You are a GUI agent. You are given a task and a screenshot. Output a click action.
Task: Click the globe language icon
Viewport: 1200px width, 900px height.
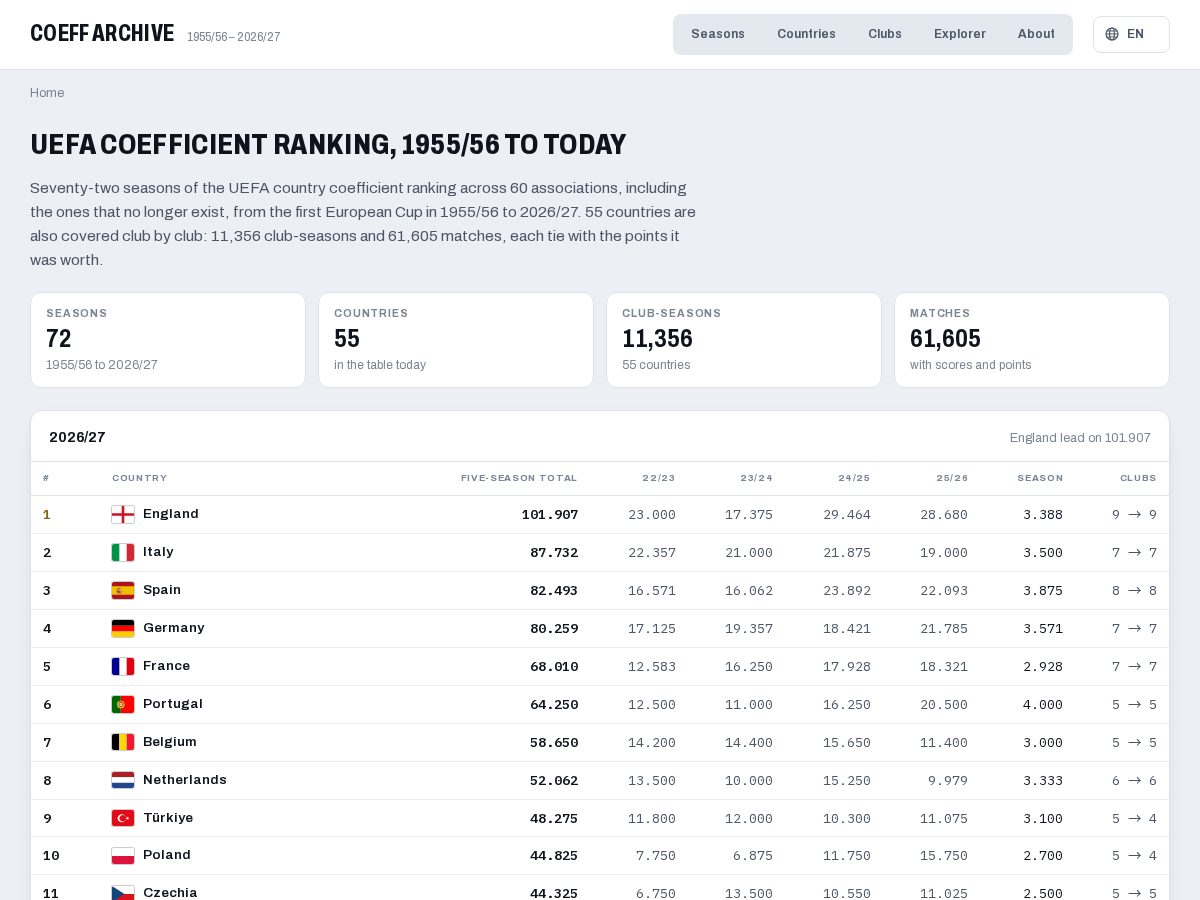[1112, 34]
